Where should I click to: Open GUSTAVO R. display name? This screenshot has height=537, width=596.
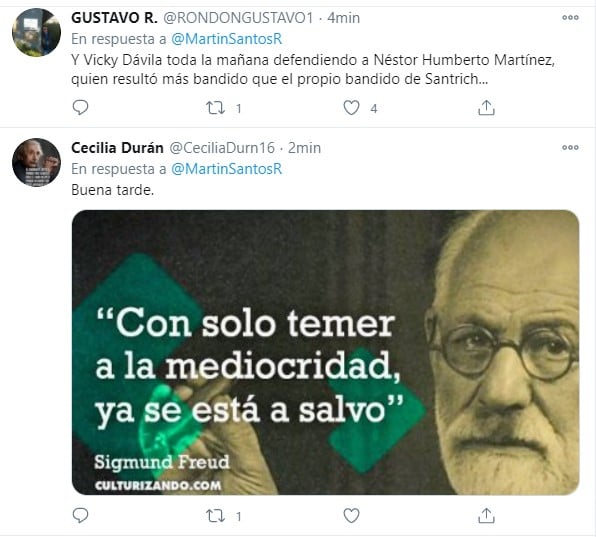[x=114, y=18]
